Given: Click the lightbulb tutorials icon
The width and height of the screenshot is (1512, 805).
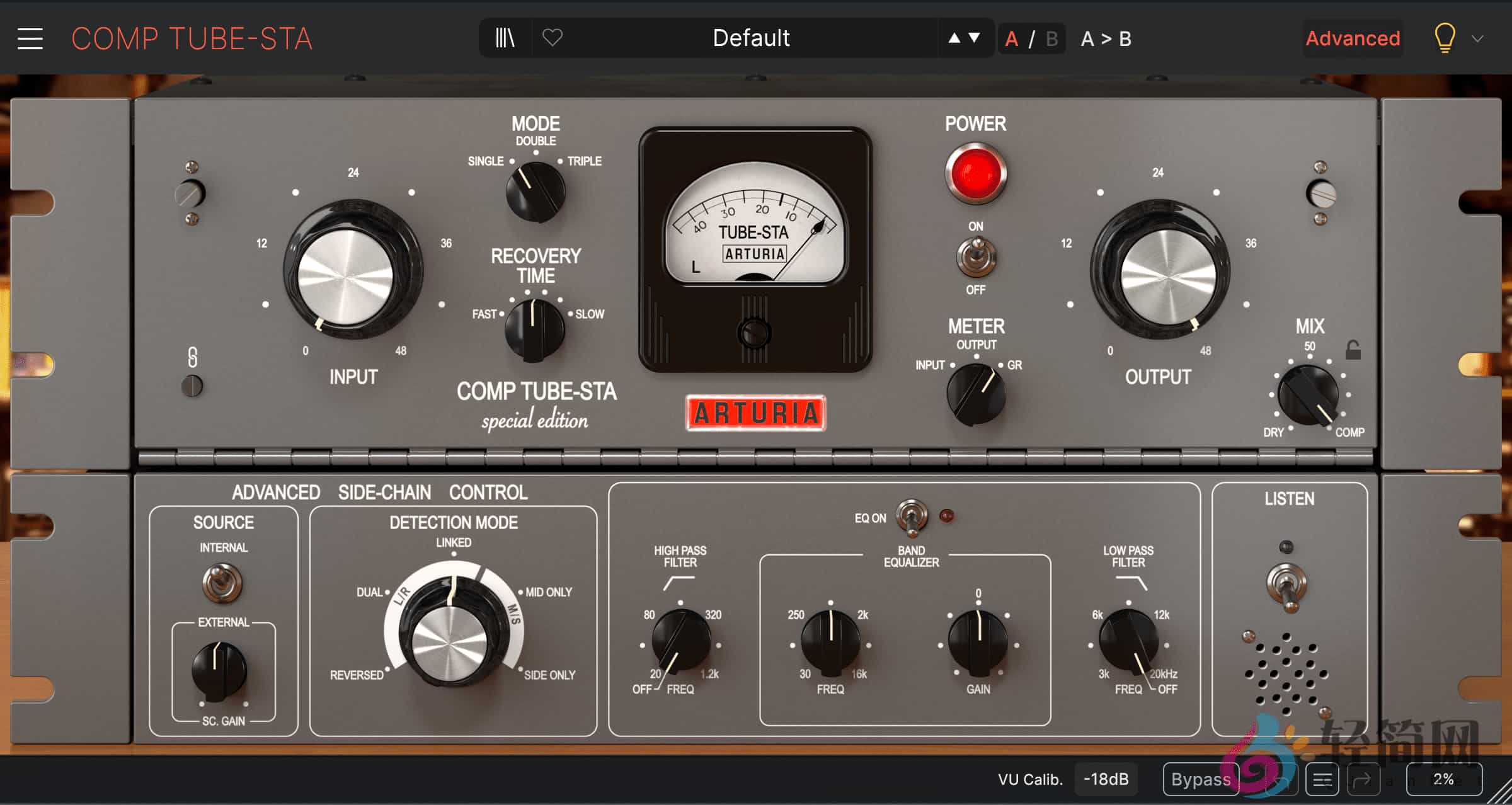Looking at the screenshot, I should click(x=1444, y=38).
